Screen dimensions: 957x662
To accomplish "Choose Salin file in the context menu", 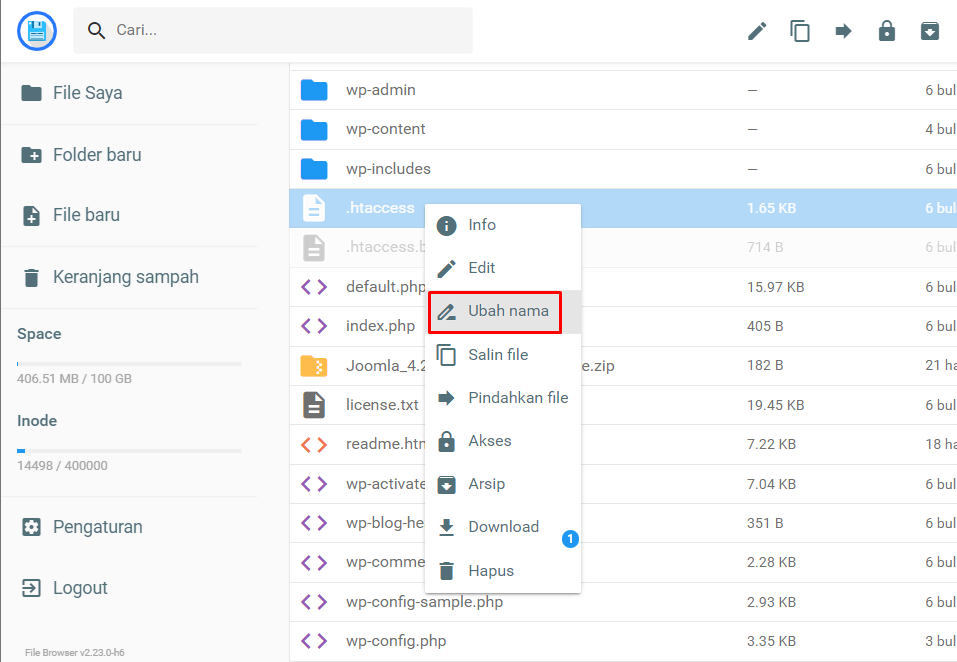I will tap(497, 355).
